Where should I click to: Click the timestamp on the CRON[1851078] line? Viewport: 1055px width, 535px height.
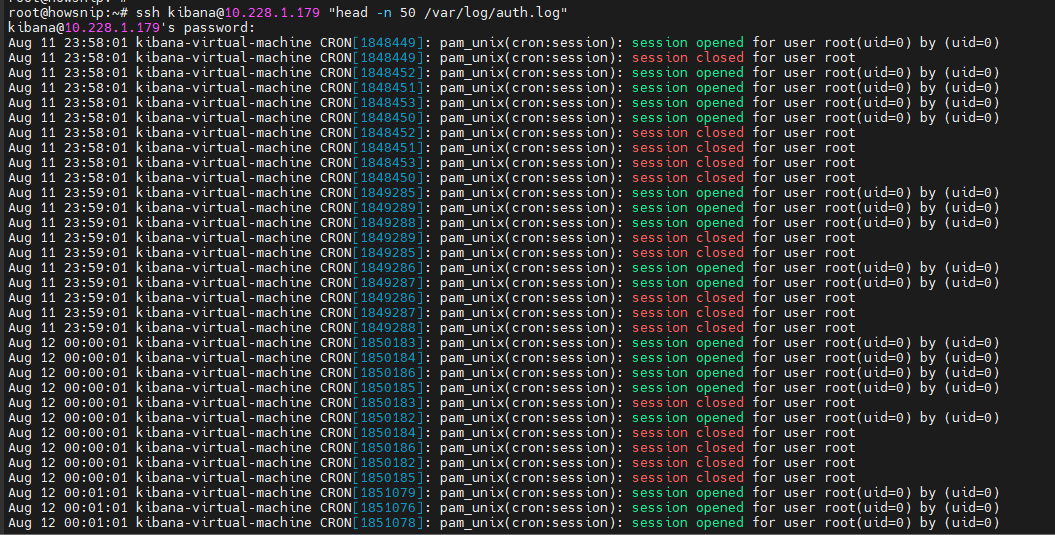tap(67, 523)
